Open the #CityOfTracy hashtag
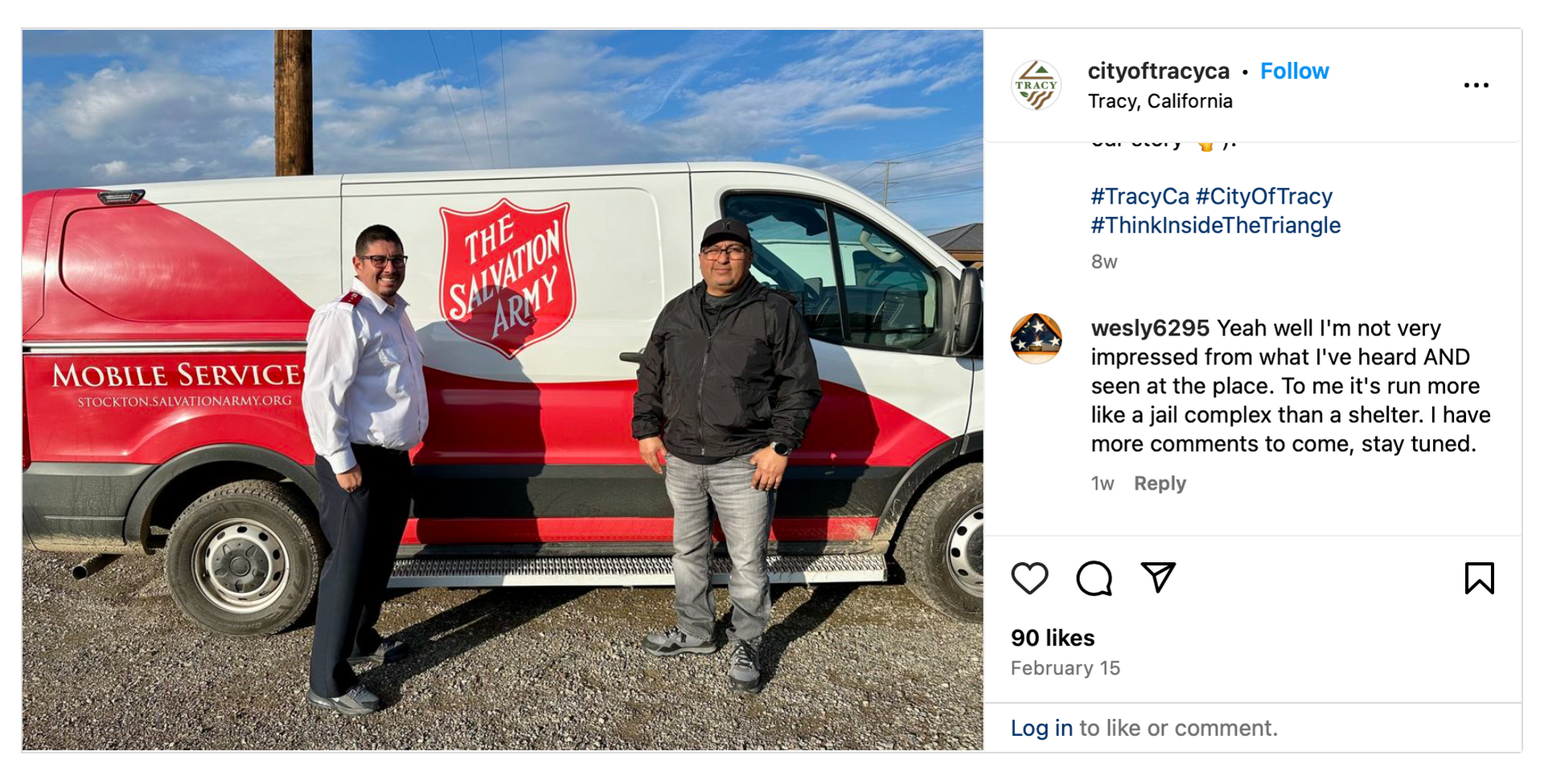The height and width of the screenshot is (784, 1544). [1263, 196]
